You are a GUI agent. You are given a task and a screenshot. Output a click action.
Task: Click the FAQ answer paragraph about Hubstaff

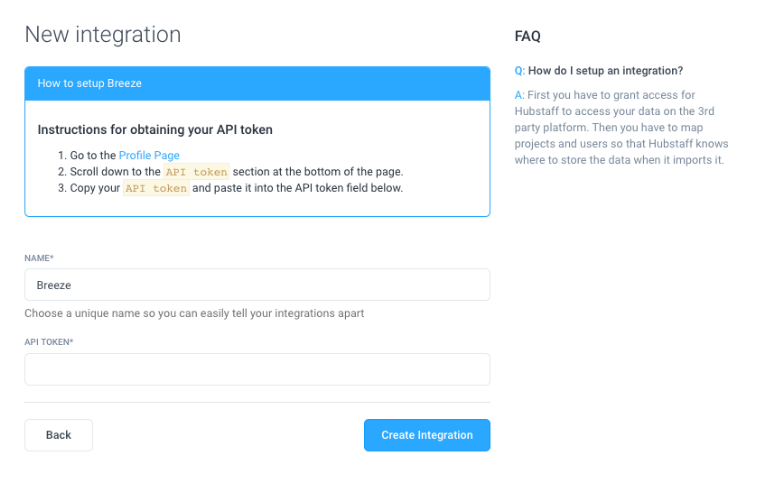623,127
